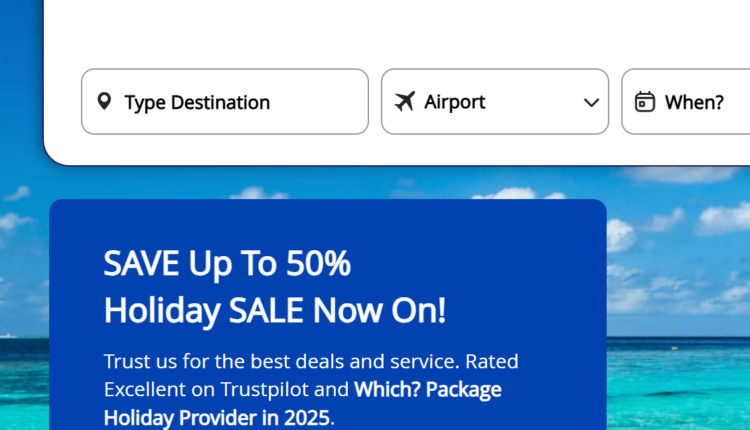The image size is (750, 430).
Task: Click the "When?" label text
Action: (x=694, y=102)
